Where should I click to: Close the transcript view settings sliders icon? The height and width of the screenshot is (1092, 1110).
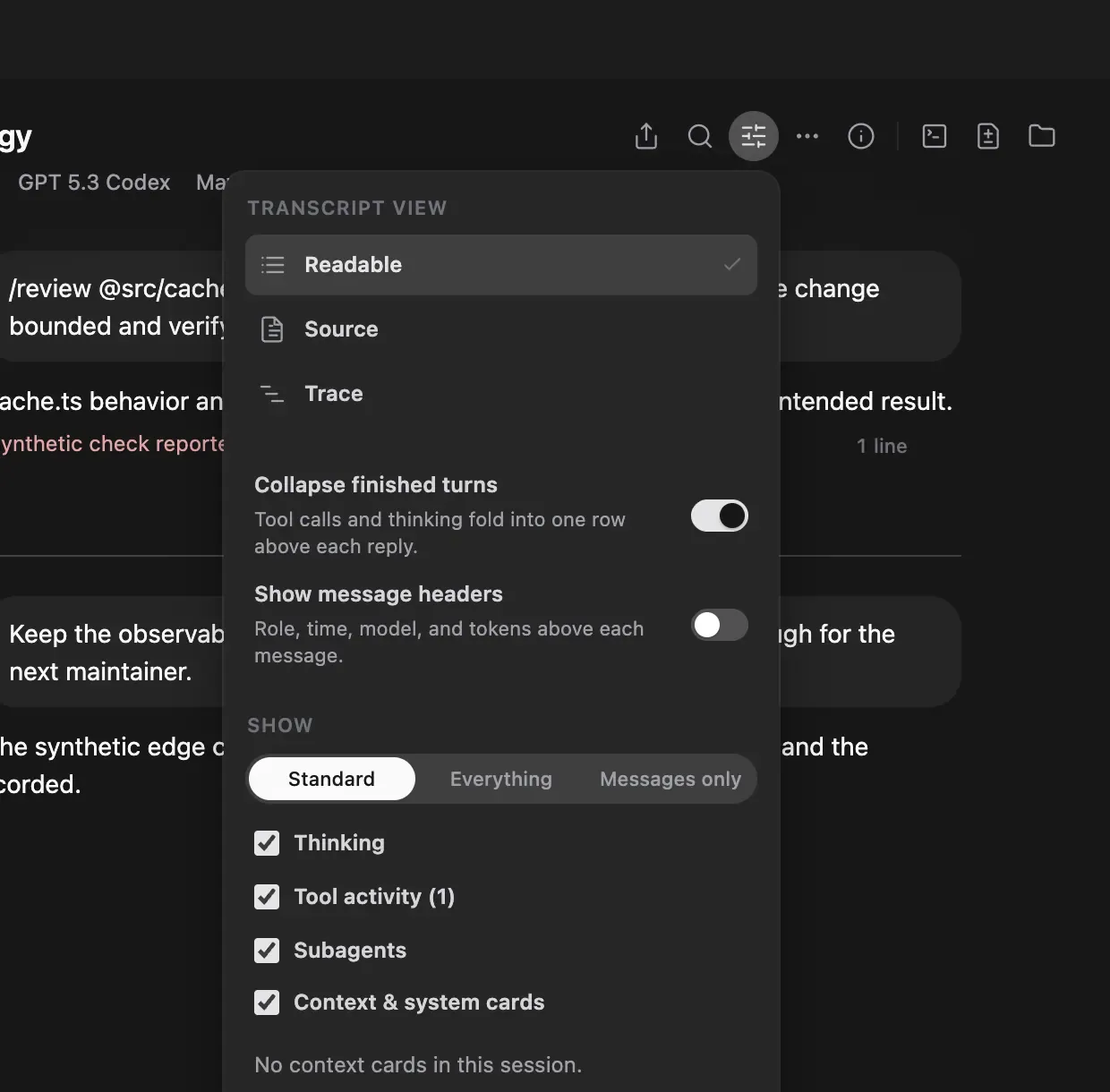click(754, 136)
